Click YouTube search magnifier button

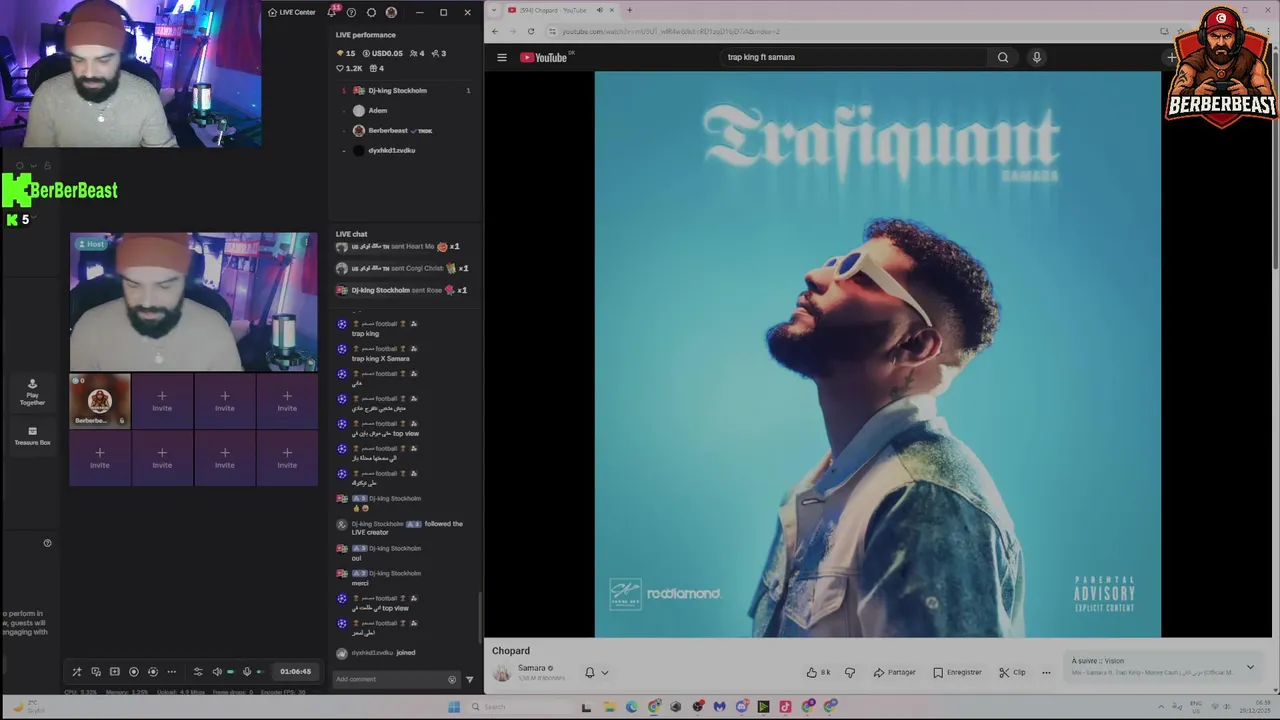pos(1003,57)
